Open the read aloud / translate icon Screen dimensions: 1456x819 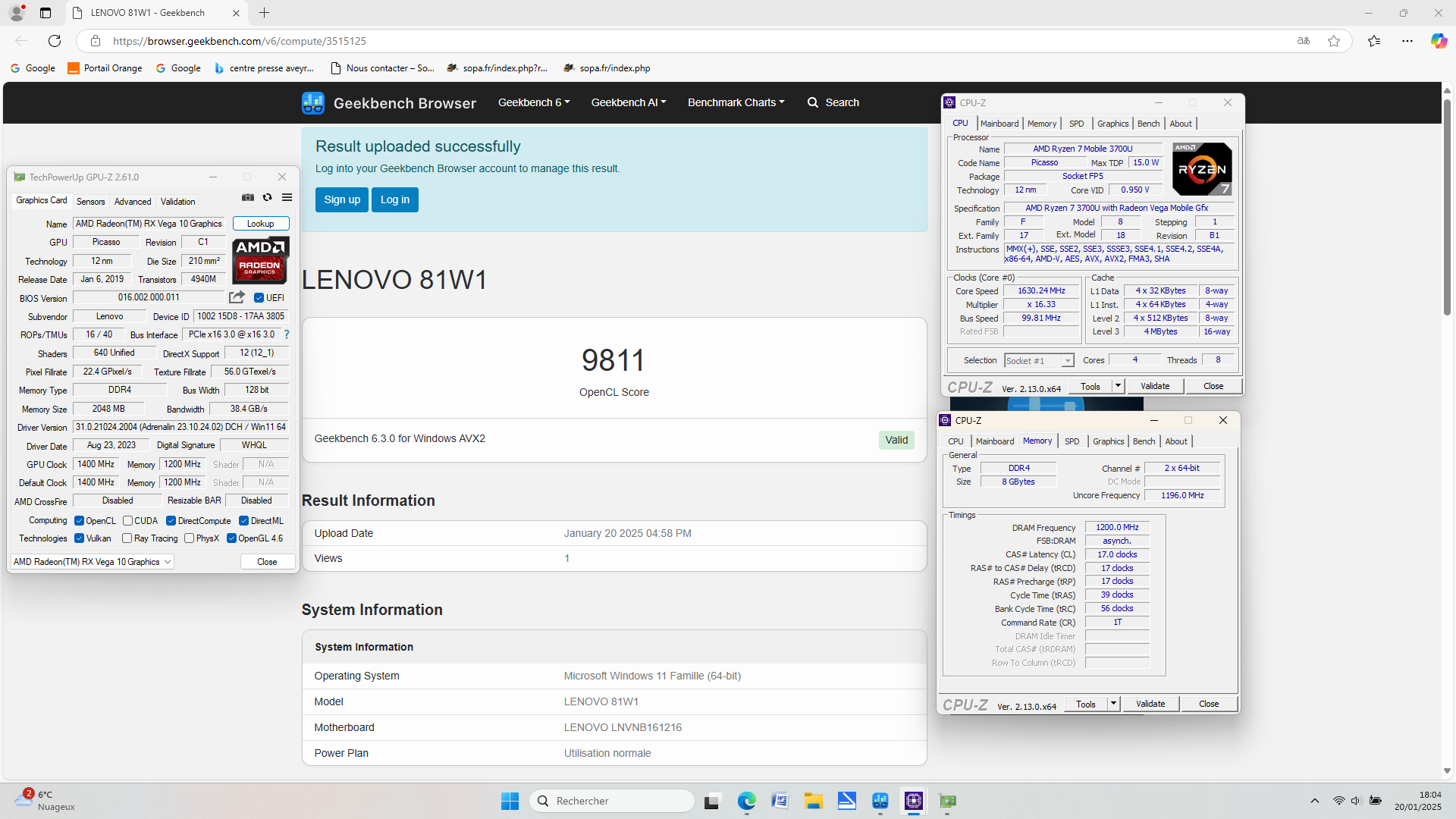pyautogui.click(x=1304, y=41)
